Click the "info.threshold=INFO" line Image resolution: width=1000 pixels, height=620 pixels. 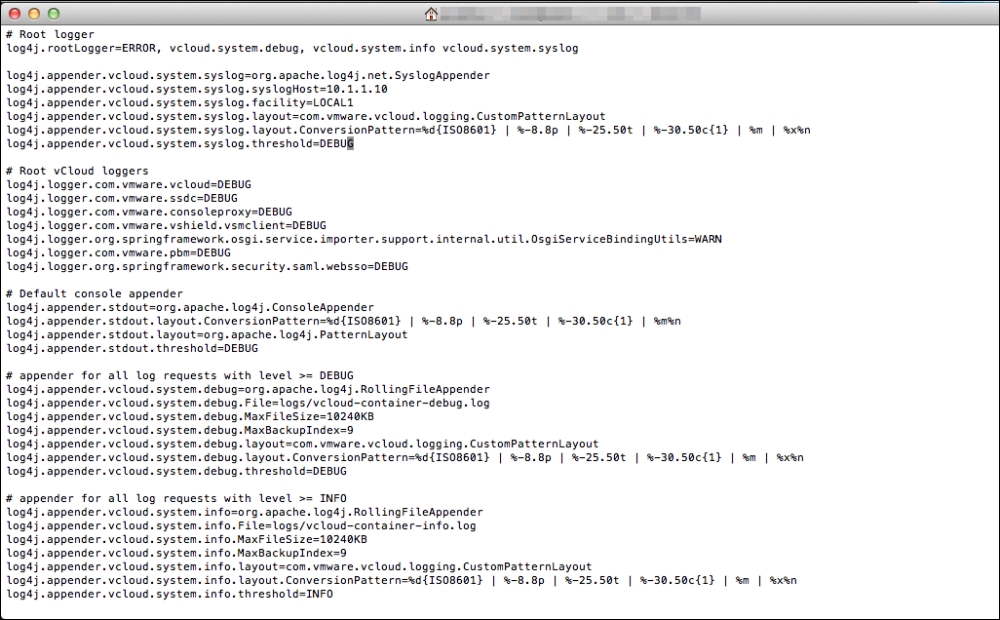click(170, 594)
